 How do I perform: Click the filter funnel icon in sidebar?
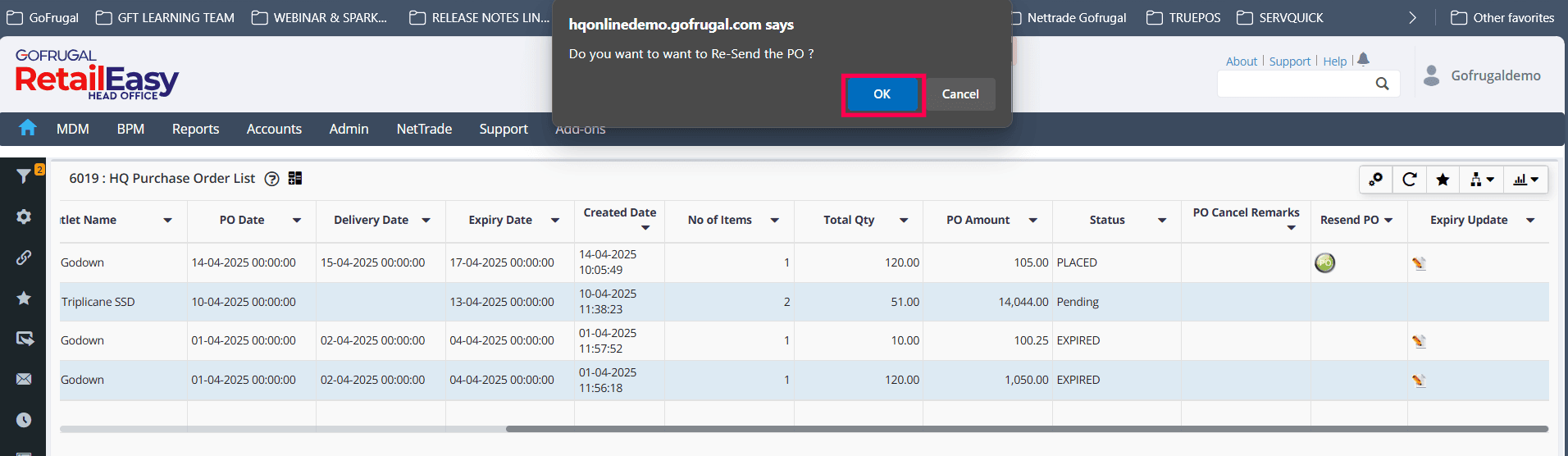pos(24,176)
